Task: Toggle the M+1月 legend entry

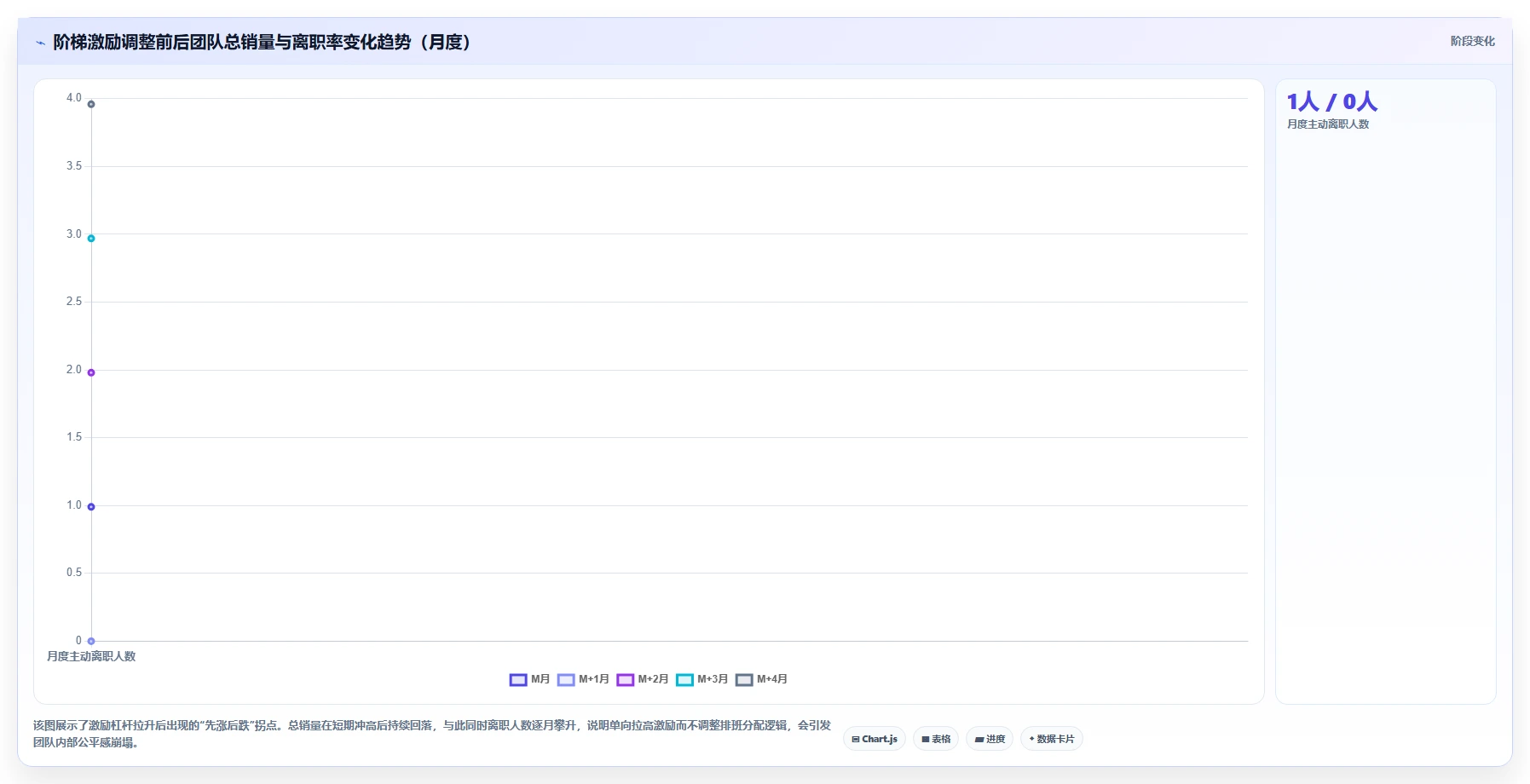Action: point(583,679)
